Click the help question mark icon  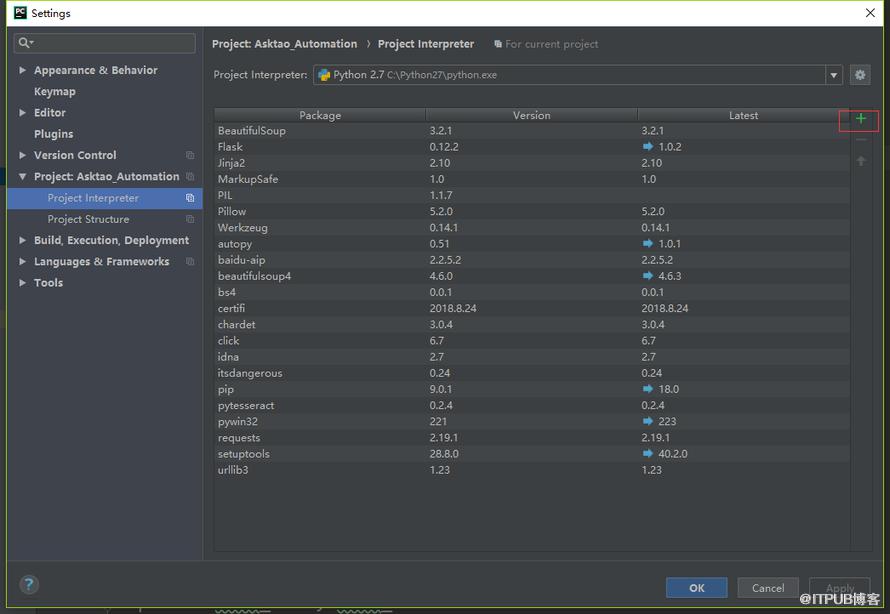coord(29,584)
